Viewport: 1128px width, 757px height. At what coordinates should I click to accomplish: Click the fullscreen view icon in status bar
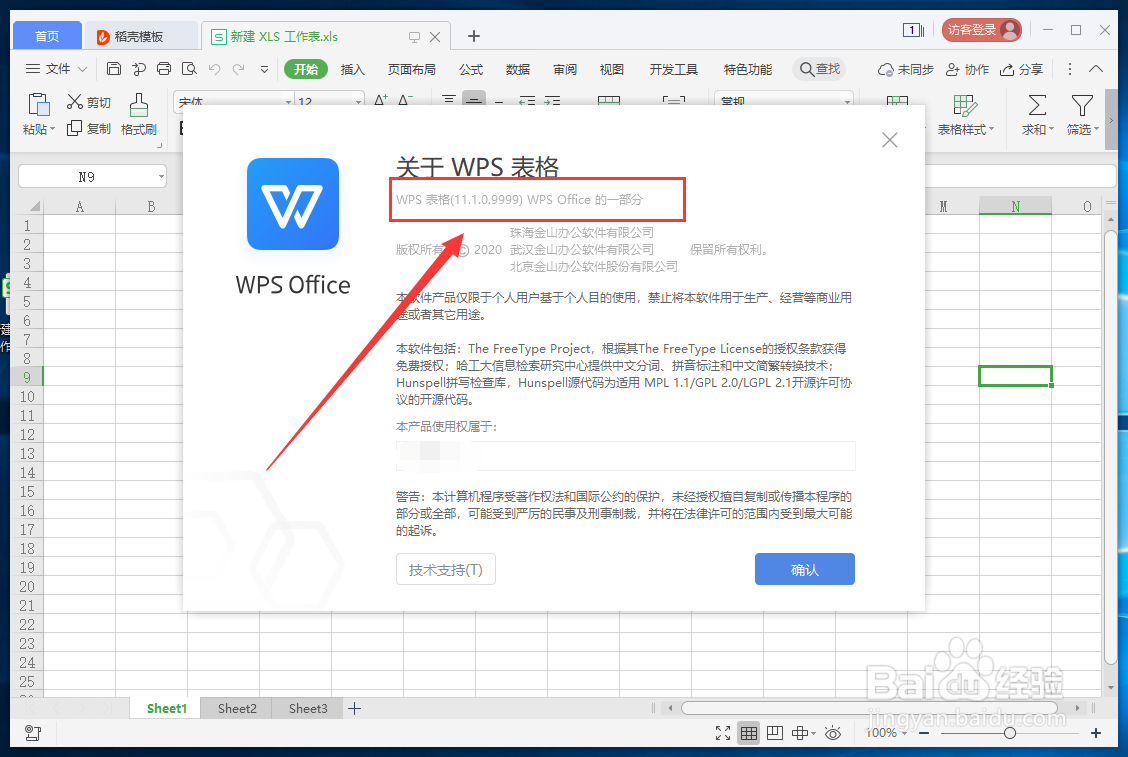723,733
